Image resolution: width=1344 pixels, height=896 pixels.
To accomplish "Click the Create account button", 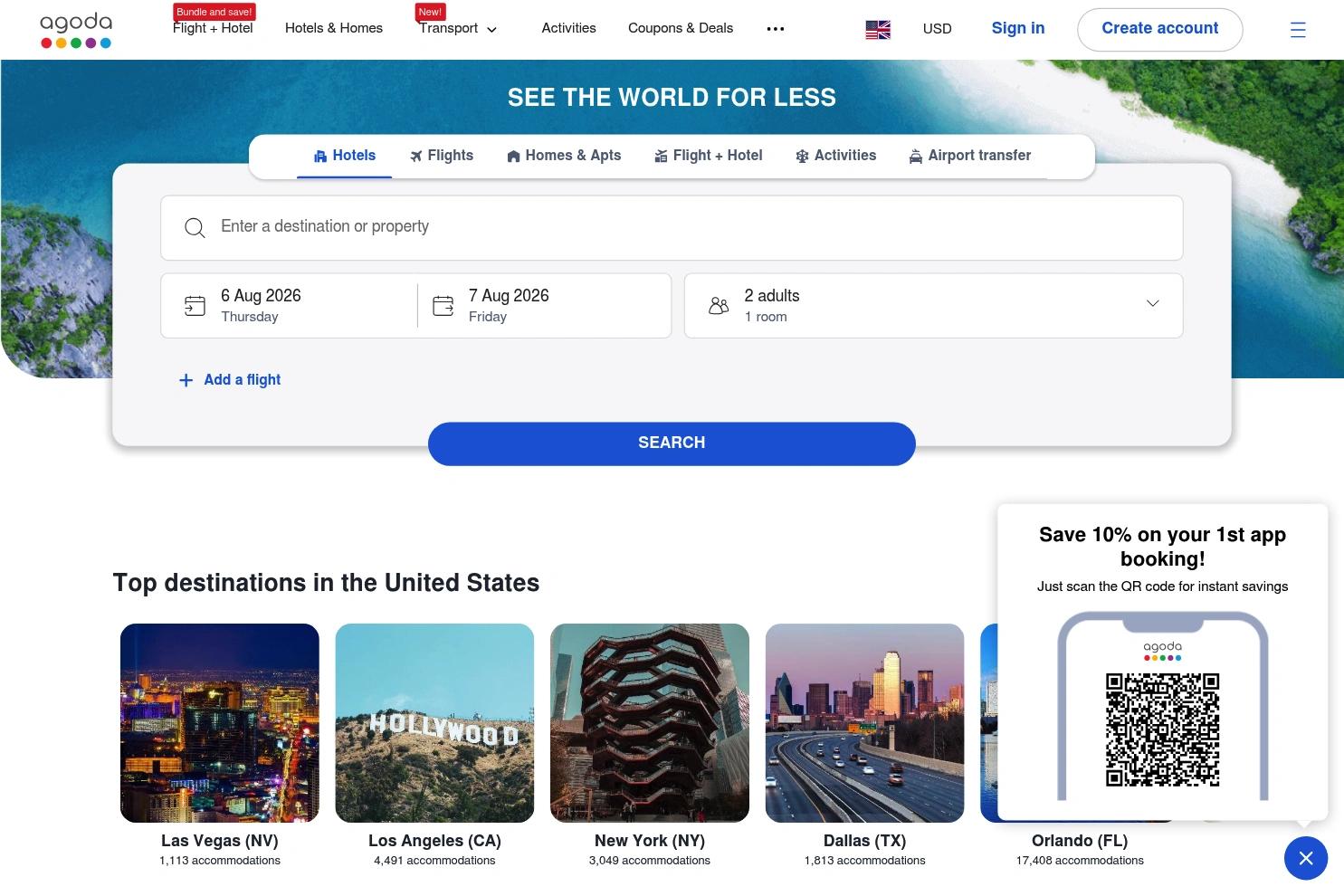I will (x=1160, y=29).
